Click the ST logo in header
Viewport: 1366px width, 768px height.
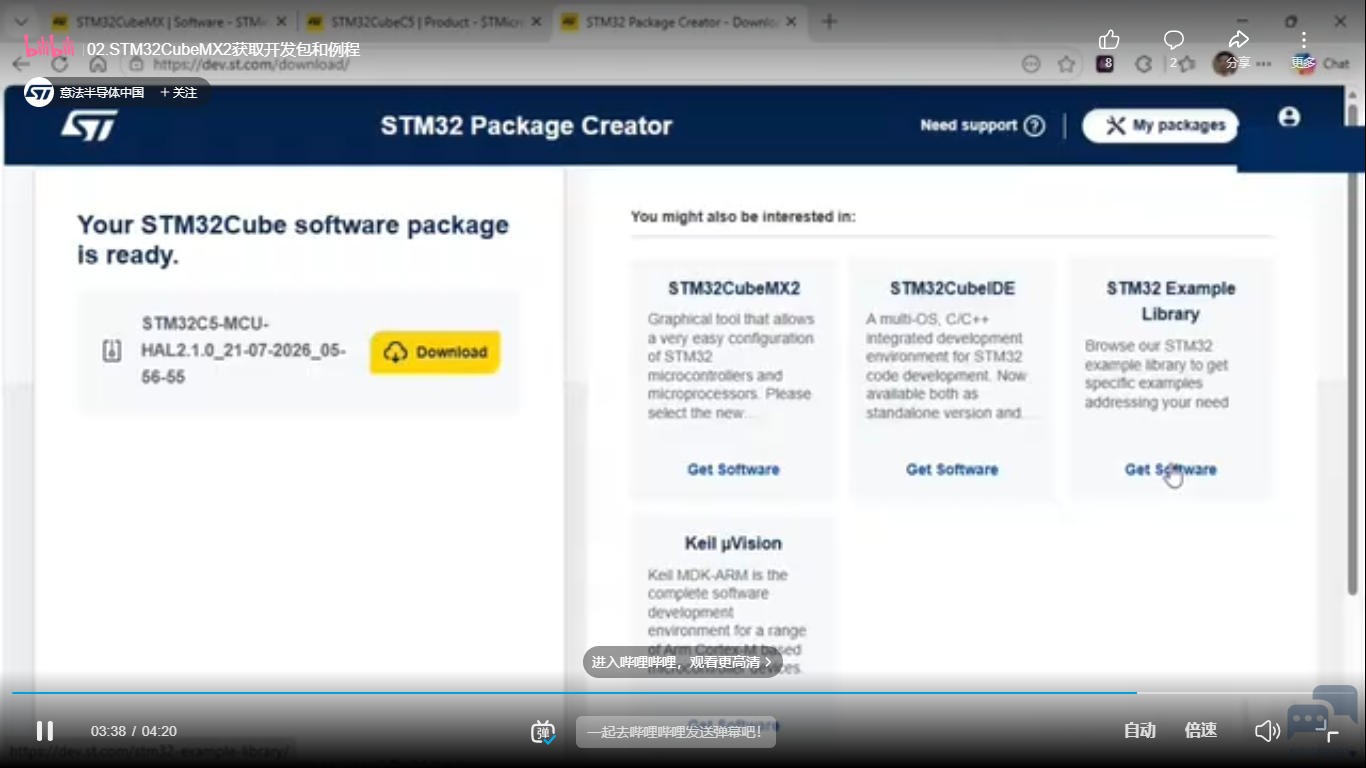pyautogui.click(x=89, y=126)
